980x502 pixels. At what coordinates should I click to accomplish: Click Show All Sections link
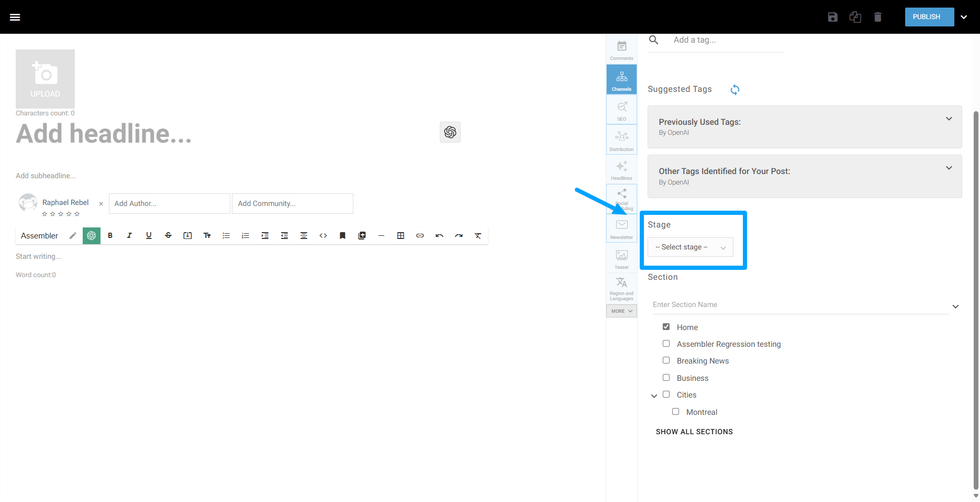coord(694,432)
